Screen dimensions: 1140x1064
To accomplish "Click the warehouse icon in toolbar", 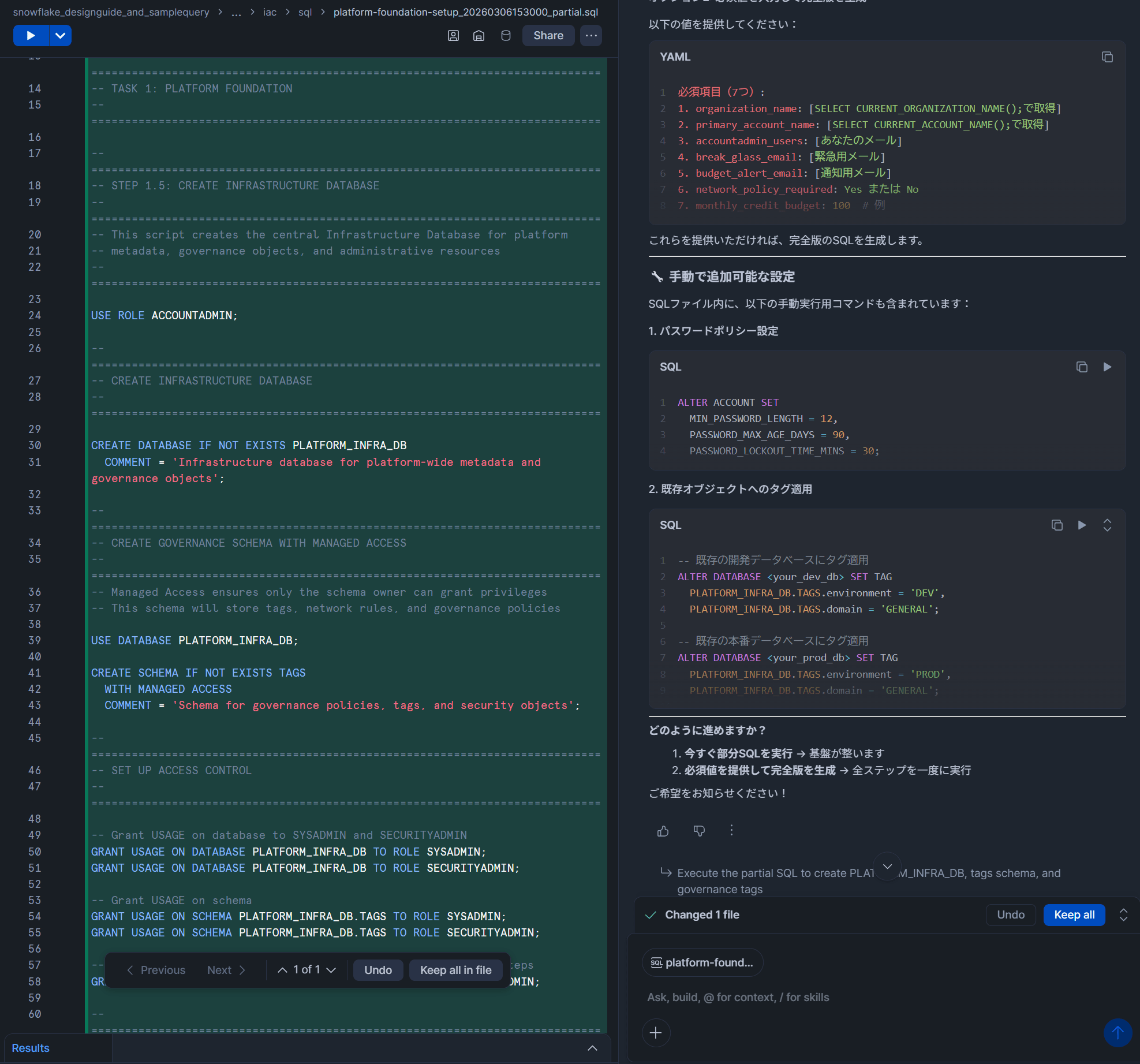I will (479, 36).
